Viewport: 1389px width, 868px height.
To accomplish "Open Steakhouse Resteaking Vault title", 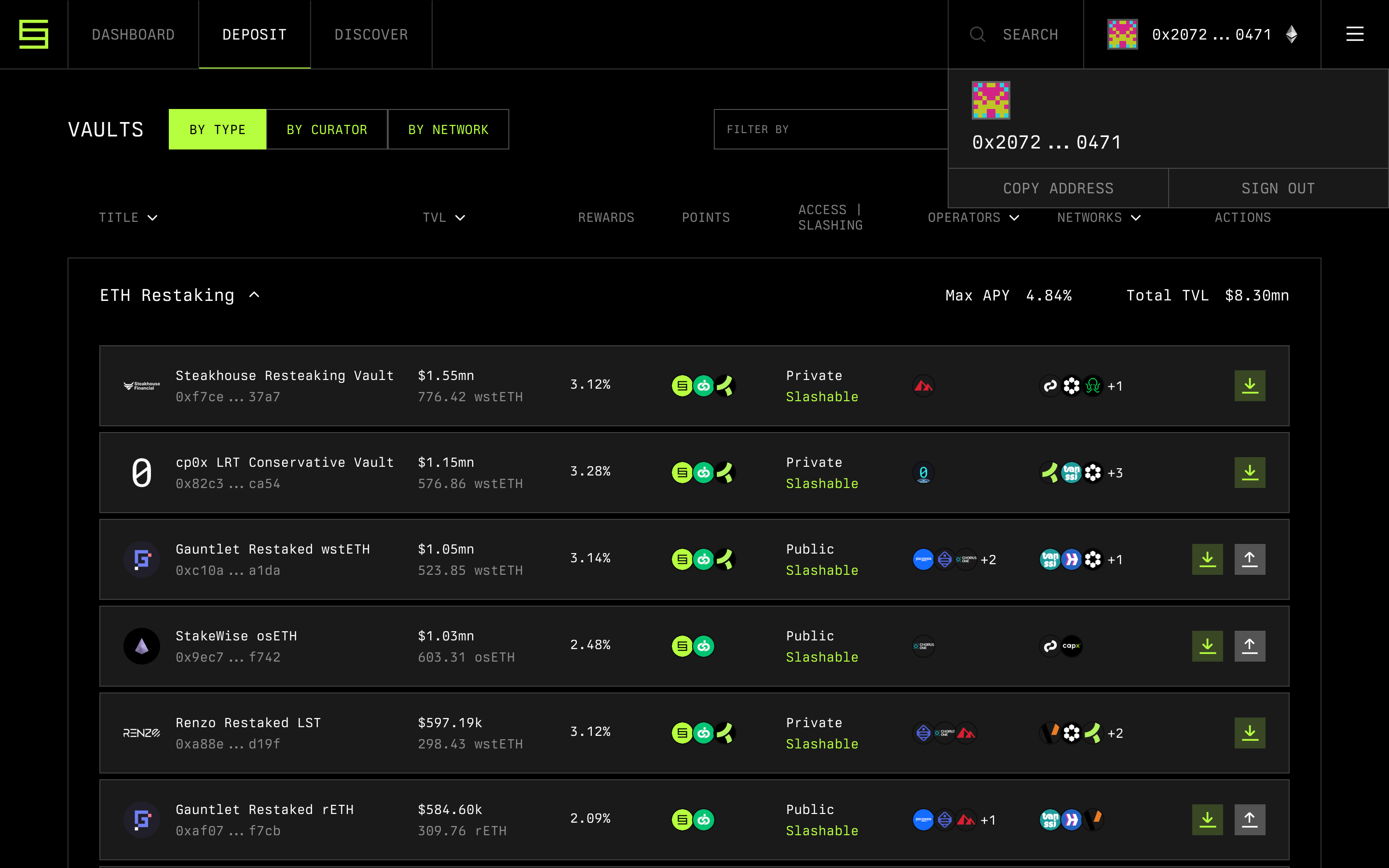I will click(x=285, y=376).
